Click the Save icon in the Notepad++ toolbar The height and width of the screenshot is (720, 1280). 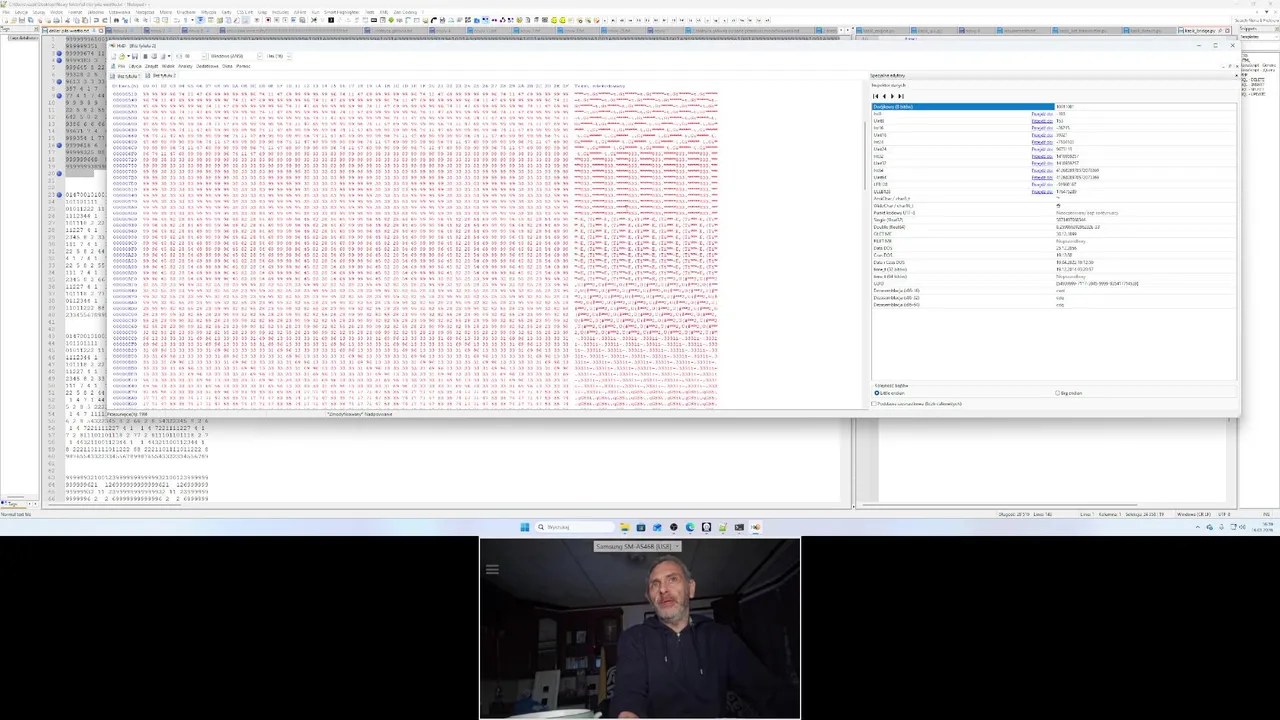[22, 20]
